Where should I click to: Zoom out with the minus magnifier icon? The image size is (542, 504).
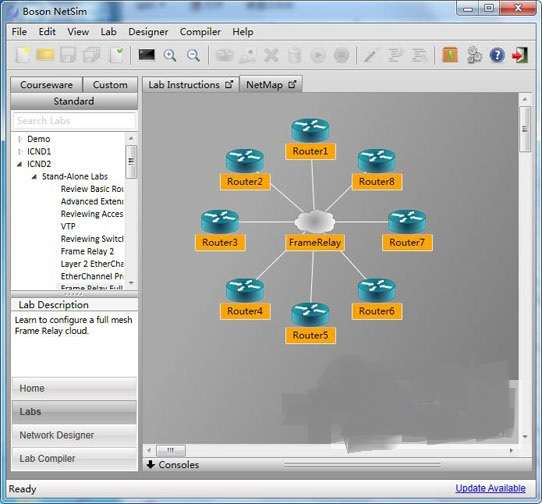(x=193, y=55)
